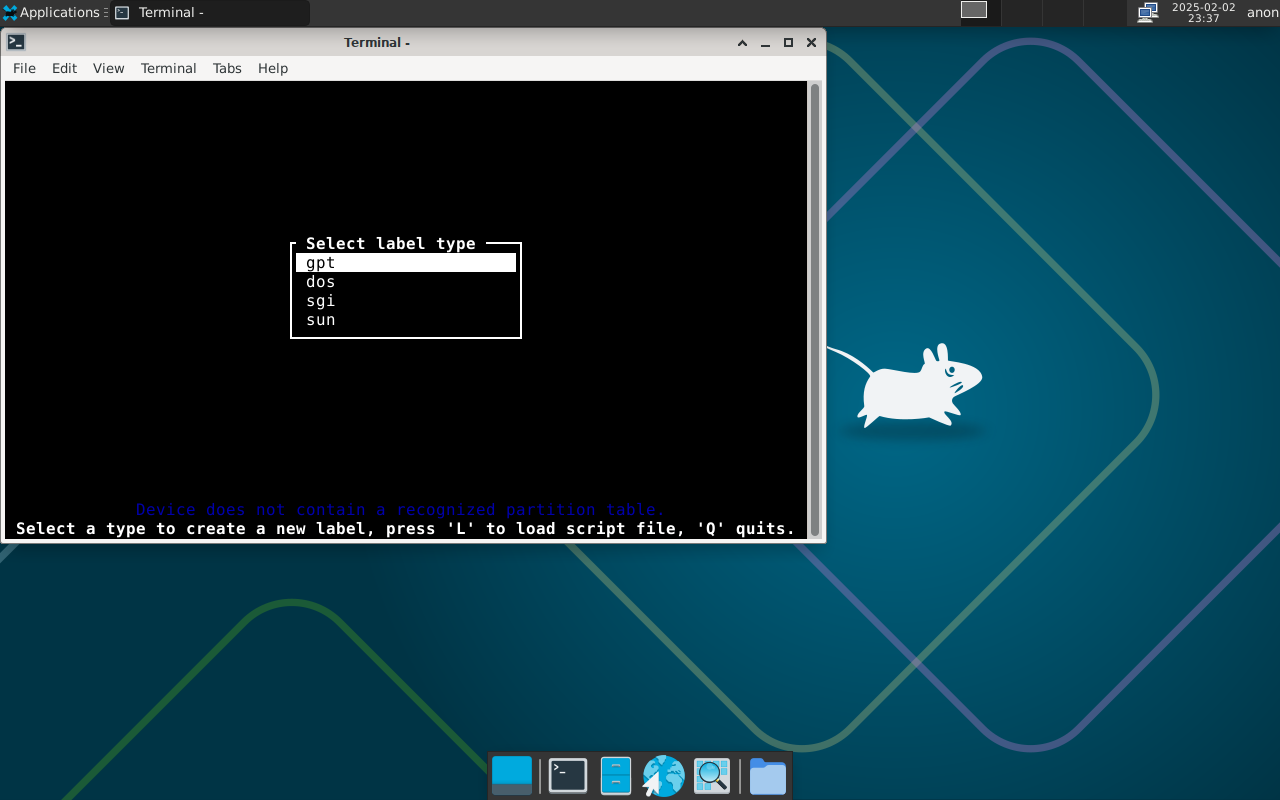Click the Show Desktop icon in dock
This screenshot has width=1280, height=800.
coord(512,776)
